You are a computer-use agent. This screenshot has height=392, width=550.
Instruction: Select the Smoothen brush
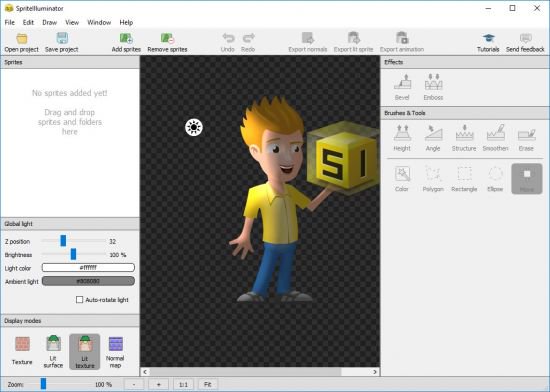tap(495, 138)
